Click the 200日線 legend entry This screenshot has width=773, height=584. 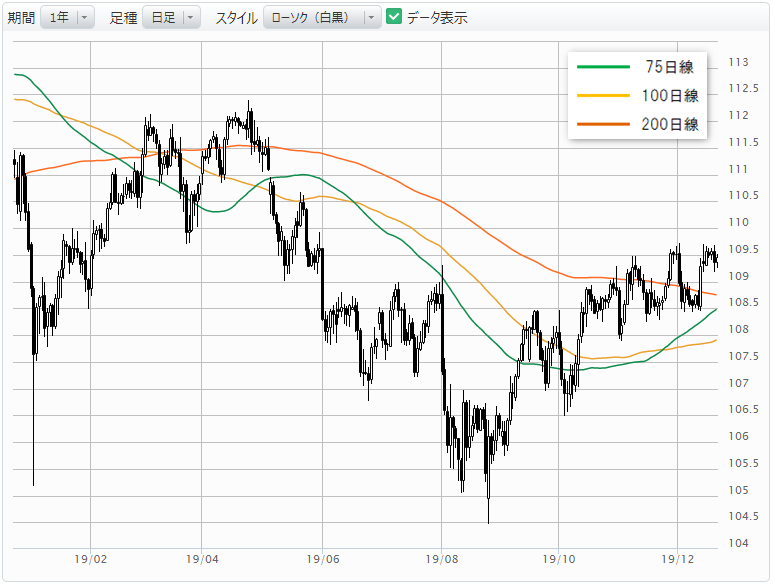[637, 124]
